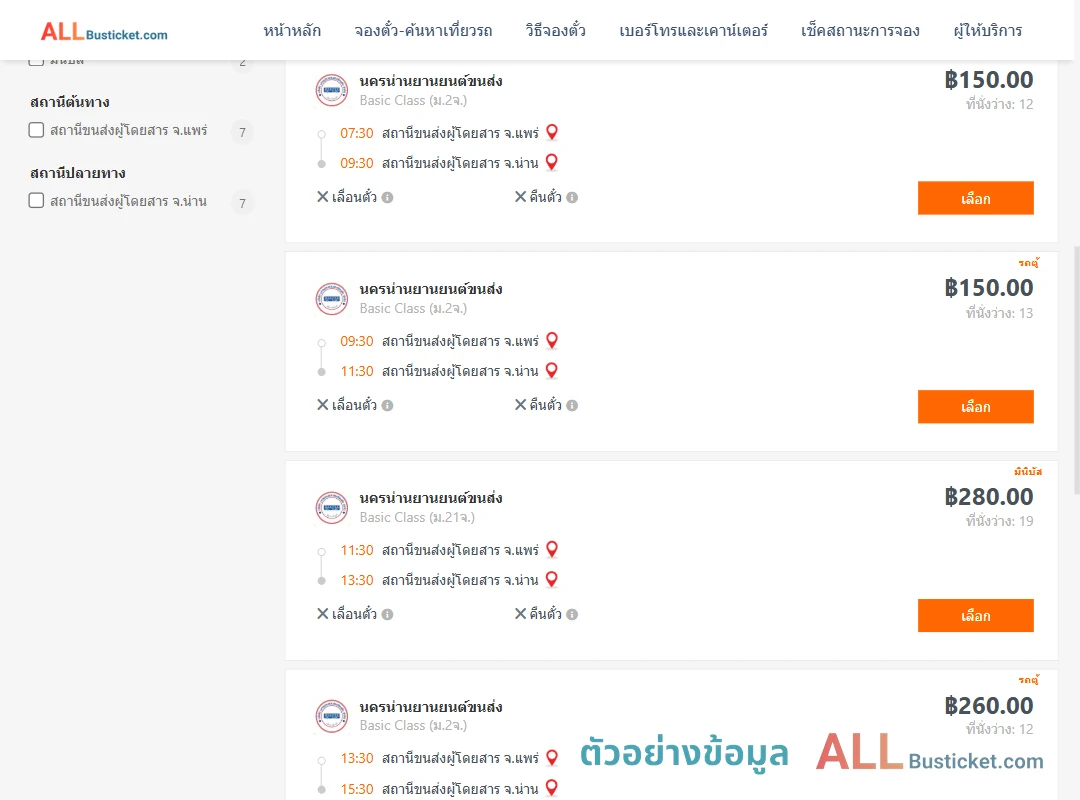Click the ALLBusticket.com logo in header
Screen dimensions: 1080x800
click(x=104, y=32)
